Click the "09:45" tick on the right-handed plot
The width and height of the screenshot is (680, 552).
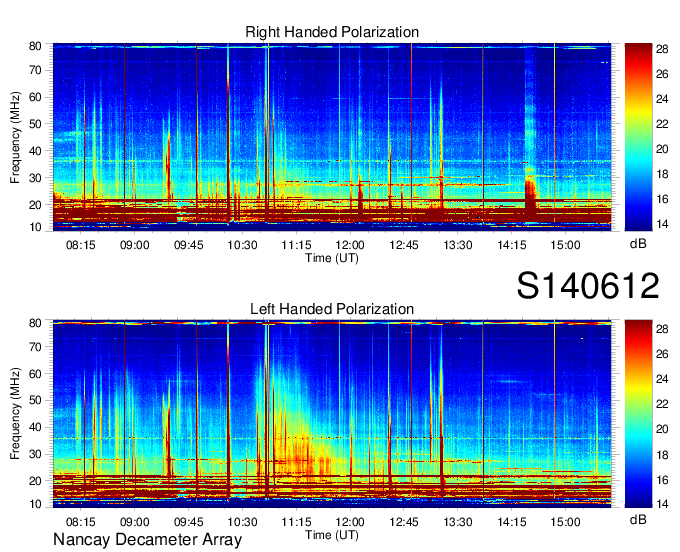point(189,245)
